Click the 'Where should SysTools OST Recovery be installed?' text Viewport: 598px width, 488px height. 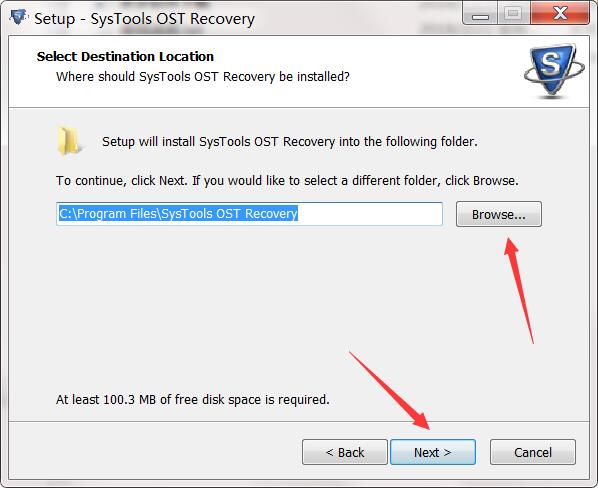point(203,77)
